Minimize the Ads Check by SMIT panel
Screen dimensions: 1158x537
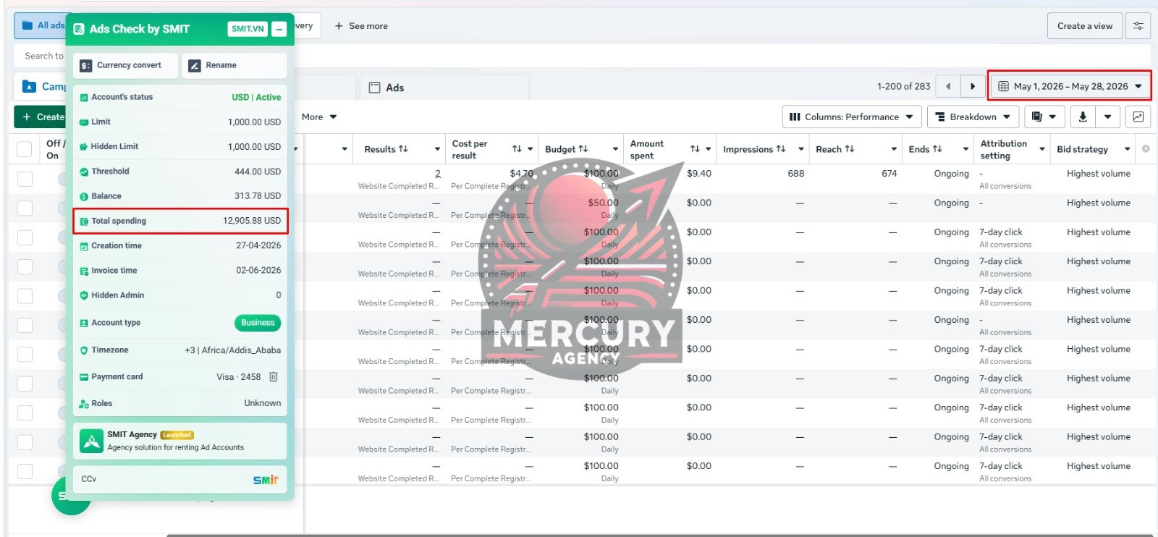(x=278, y=30)
